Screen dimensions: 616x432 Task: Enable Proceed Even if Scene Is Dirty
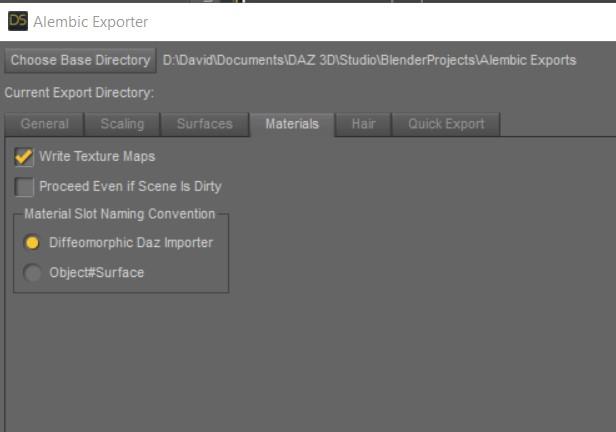coord(24,187)
